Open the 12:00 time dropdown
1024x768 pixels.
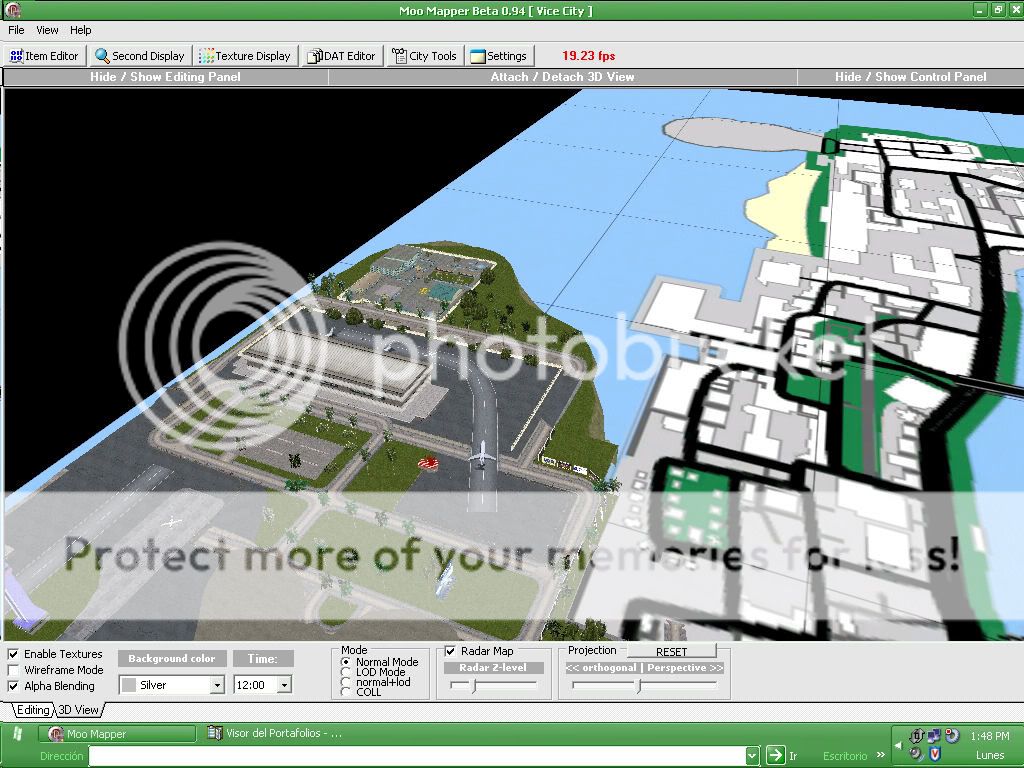tap(284, 685)
